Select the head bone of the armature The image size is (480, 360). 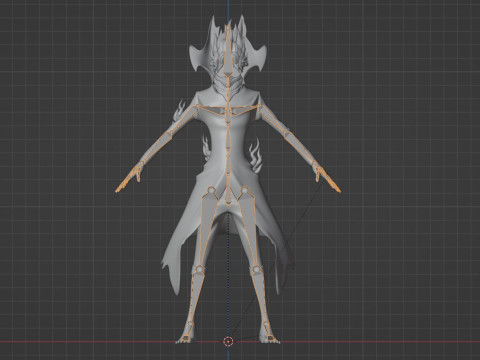(x=228, y=51)
